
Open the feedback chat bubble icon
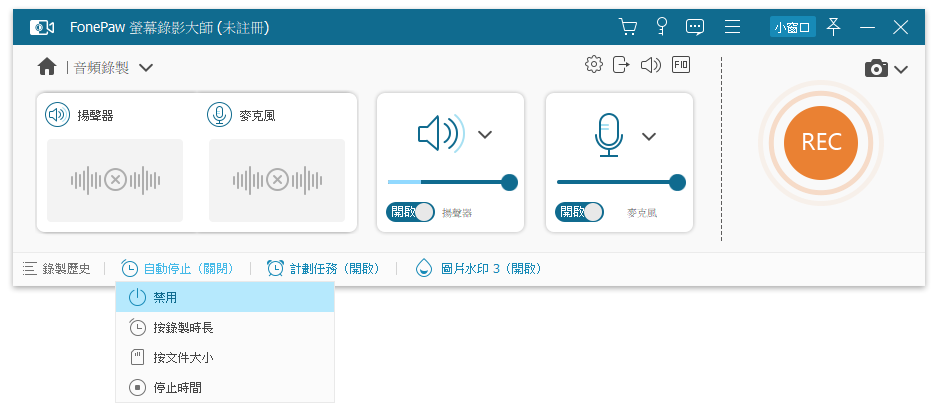(x=695, y=27)
